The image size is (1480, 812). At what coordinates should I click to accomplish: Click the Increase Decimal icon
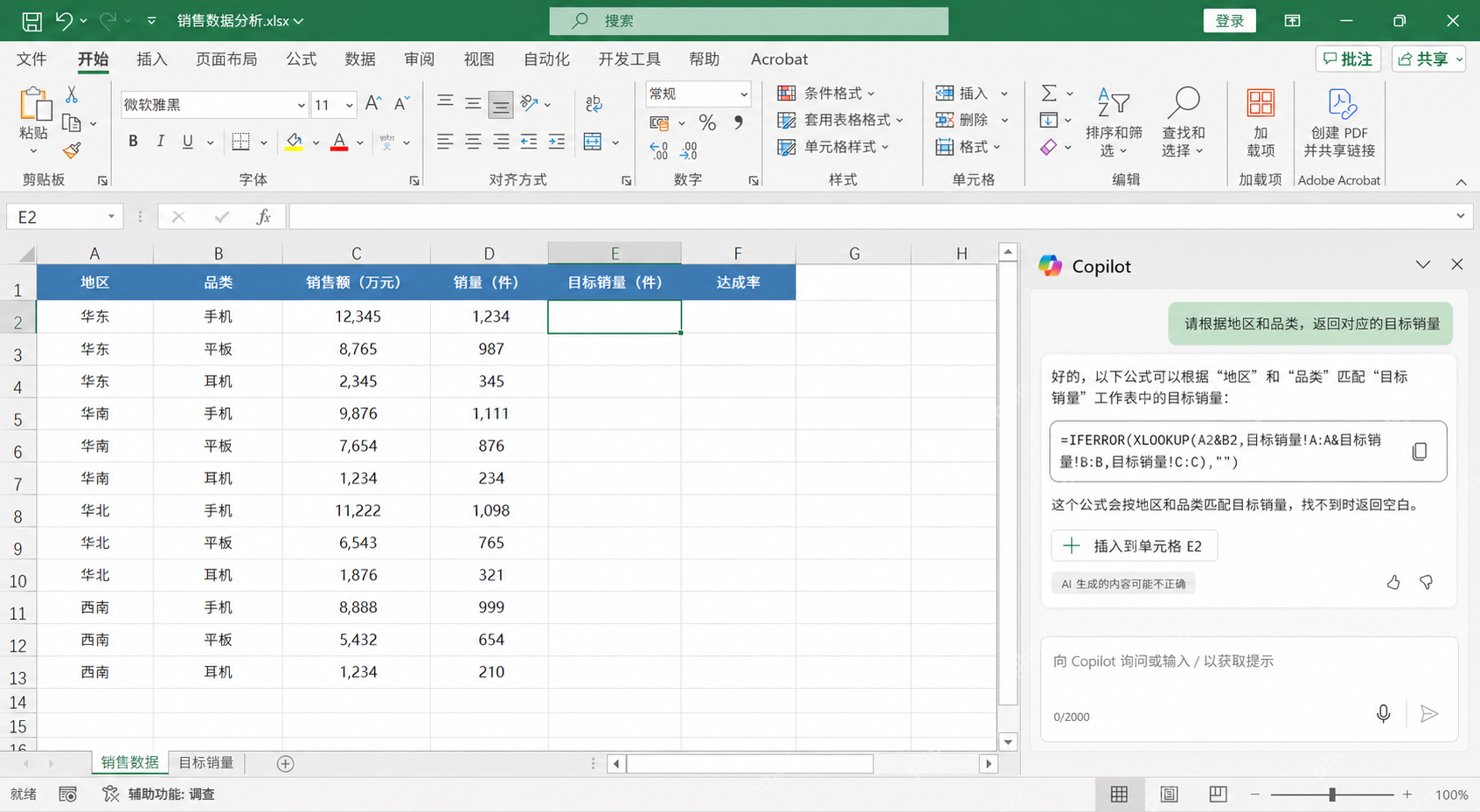click(659, 151)
